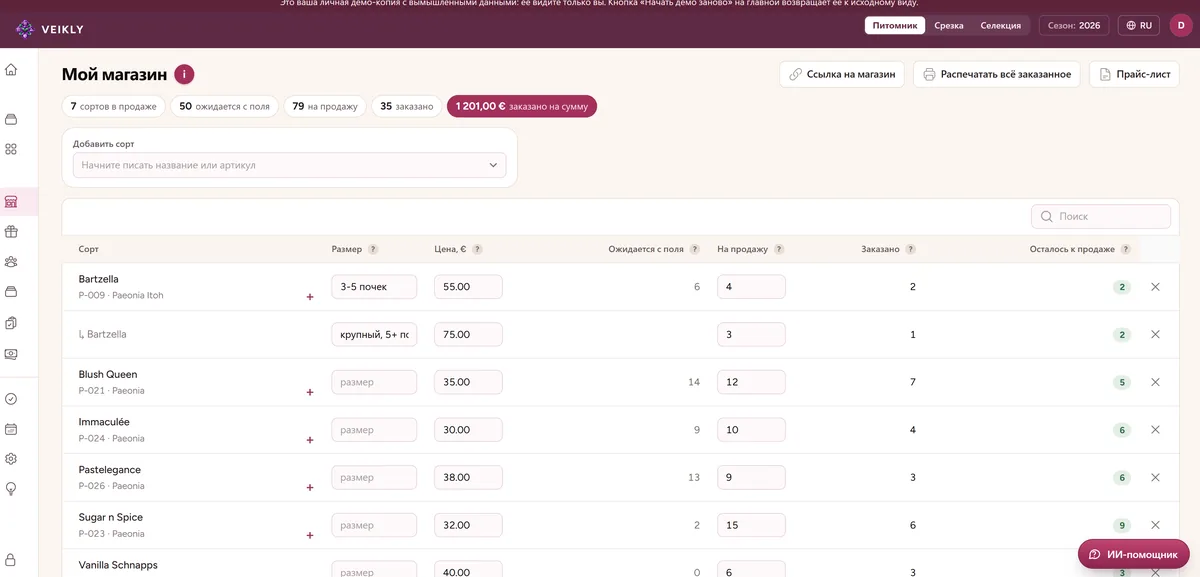Open the RU language selector

pyautogui.click(x=1139, y=25)
